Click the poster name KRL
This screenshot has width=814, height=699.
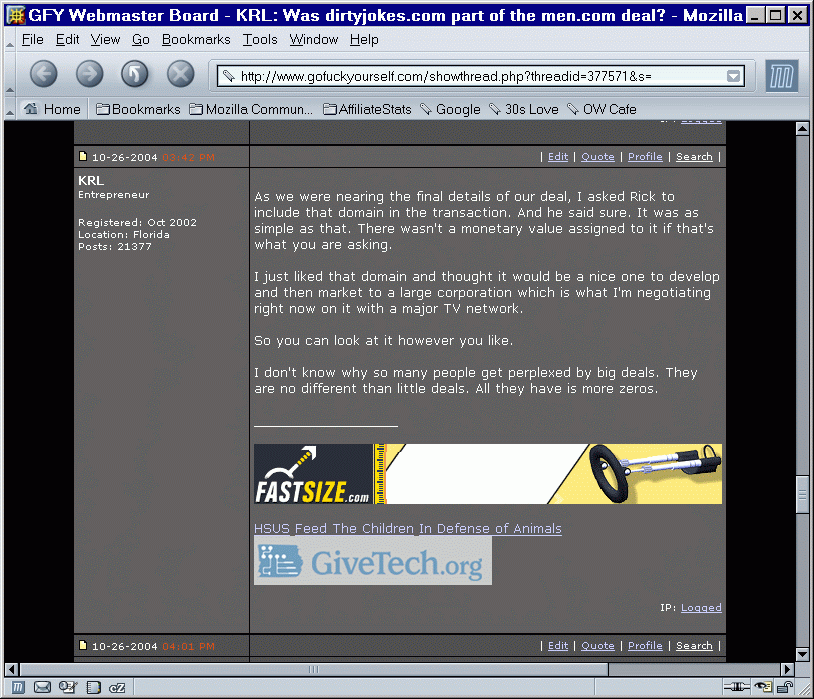[x=91, y=180]
